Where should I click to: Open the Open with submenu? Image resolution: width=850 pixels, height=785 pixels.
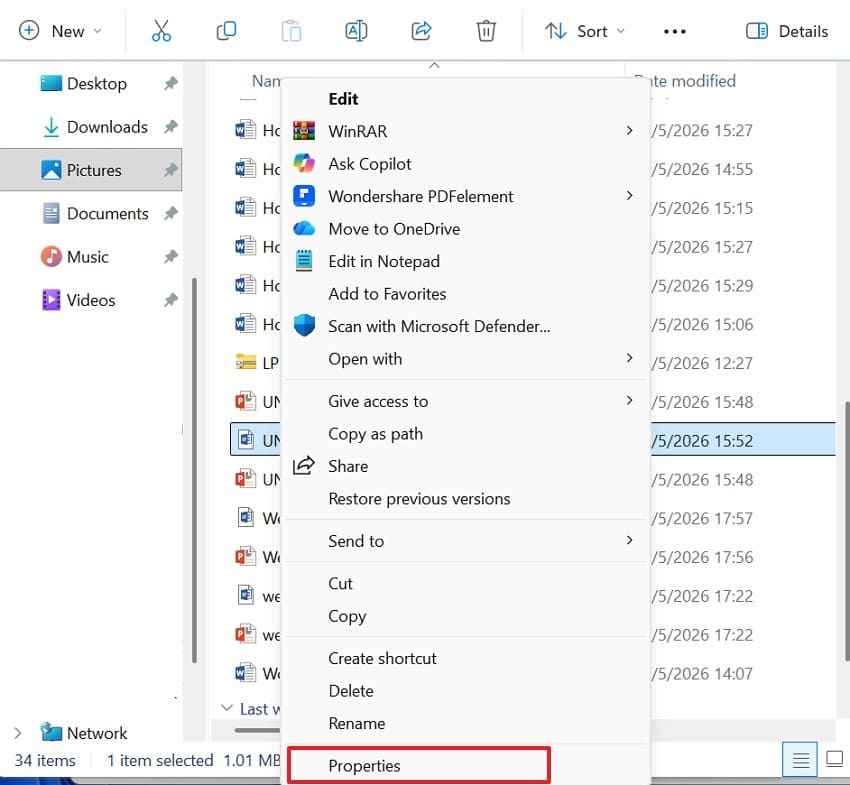coord(466,359)
